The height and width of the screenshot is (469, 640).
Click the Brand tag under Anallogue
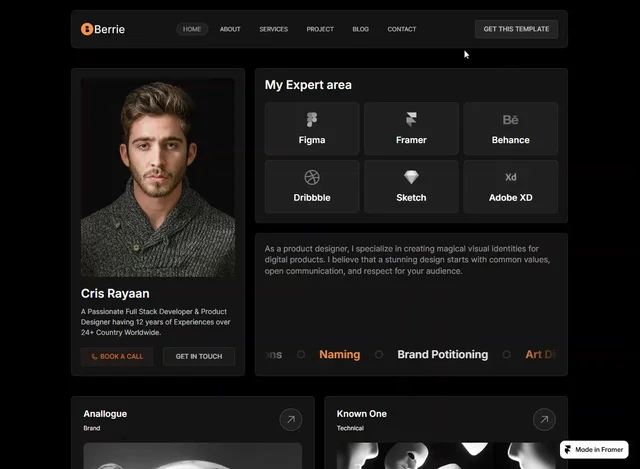pyautogui.click(x=92, y=428)
